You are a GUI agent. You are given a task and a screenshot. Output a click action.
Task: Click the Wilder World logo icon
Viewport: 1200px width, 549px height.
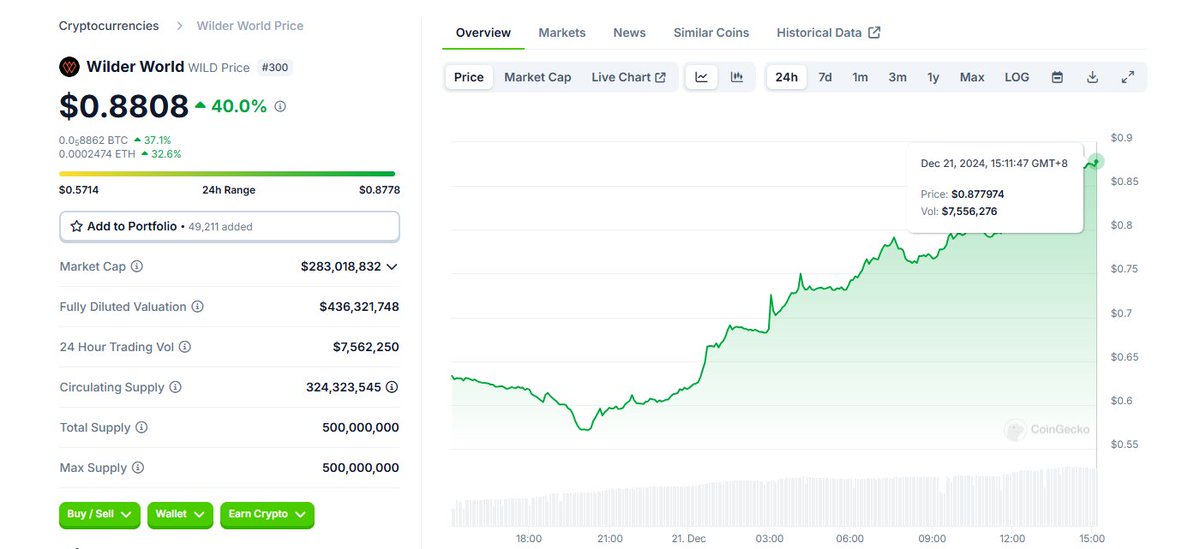point(69,67)
